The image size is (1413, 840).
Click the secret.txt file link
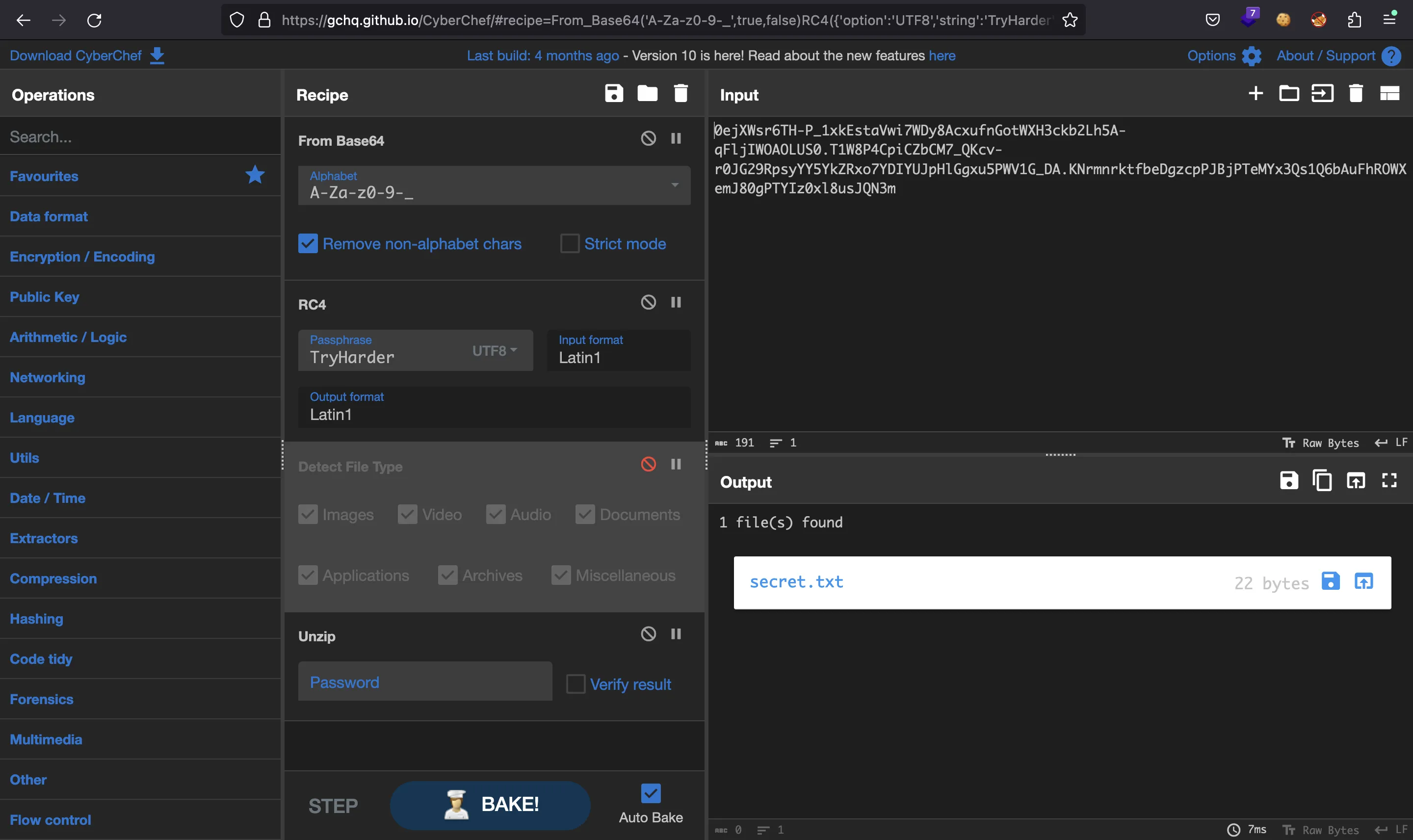tap(796, 581)
